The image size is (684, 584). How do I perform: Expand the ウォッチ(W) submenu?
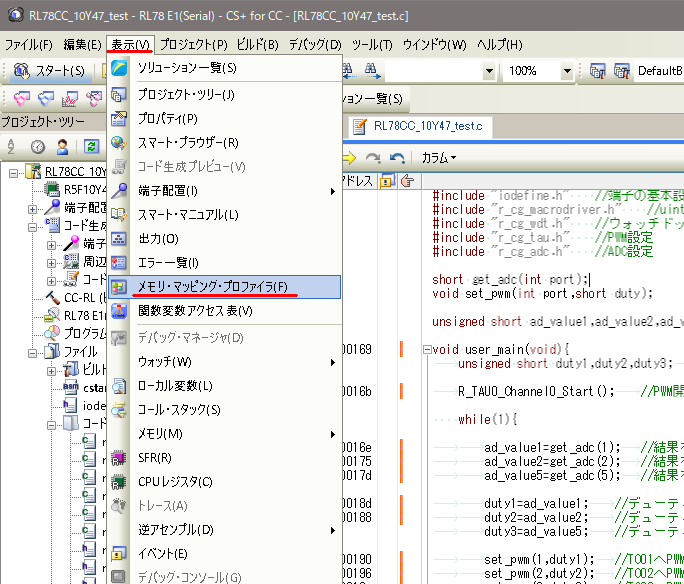[x=225, y=362]
